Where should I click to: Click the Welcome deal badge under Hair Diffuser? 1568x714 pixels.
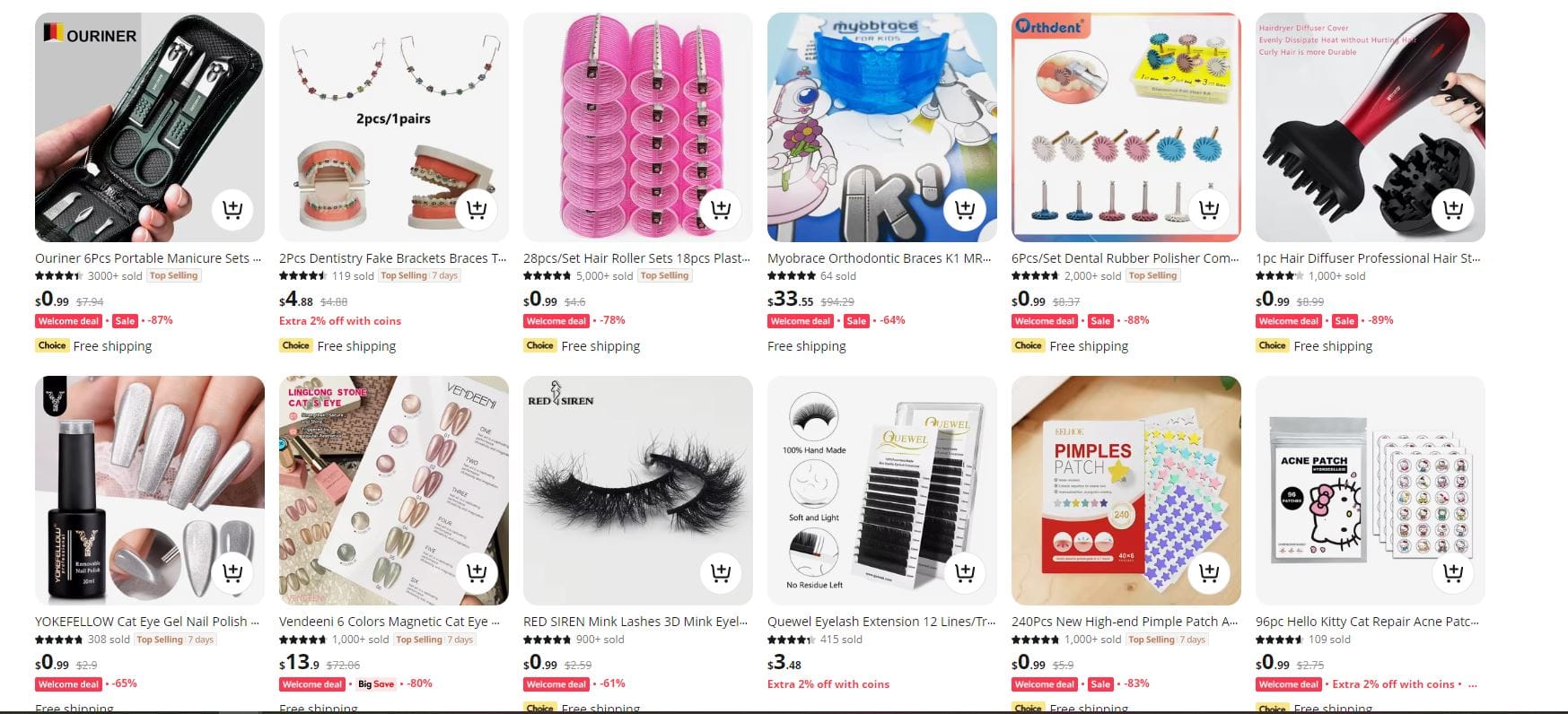pos(1289,321)
